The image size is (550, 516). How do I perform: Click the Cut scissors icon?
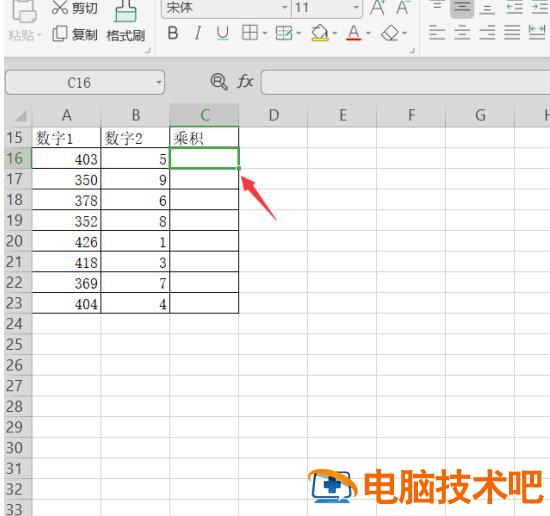59,7
